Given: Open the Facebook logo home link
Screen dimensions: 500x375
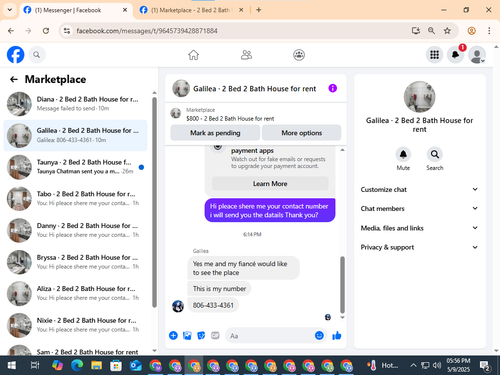Looking at the screenshot, I should pos(16,55).
